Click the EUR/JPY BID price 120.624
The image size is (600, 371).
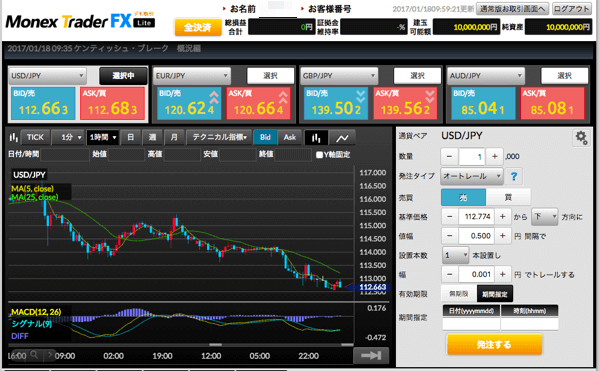[x=189, y=103]
